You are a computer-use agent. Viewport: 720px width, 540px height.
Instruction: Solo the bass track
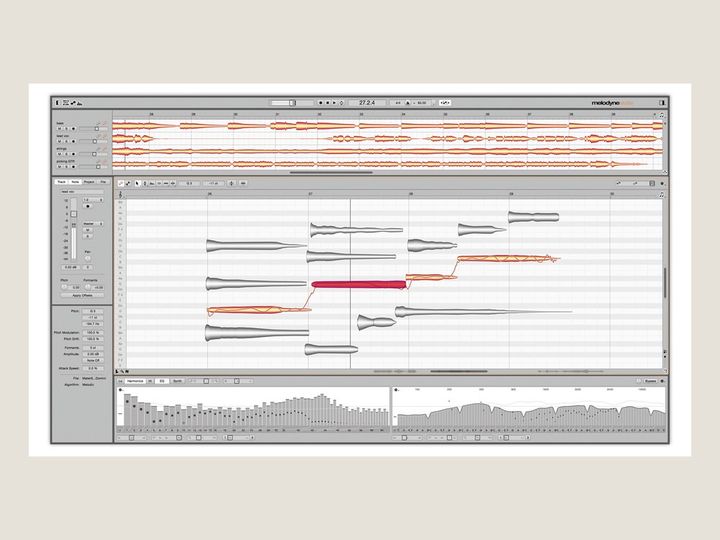[x=66, y=129]
